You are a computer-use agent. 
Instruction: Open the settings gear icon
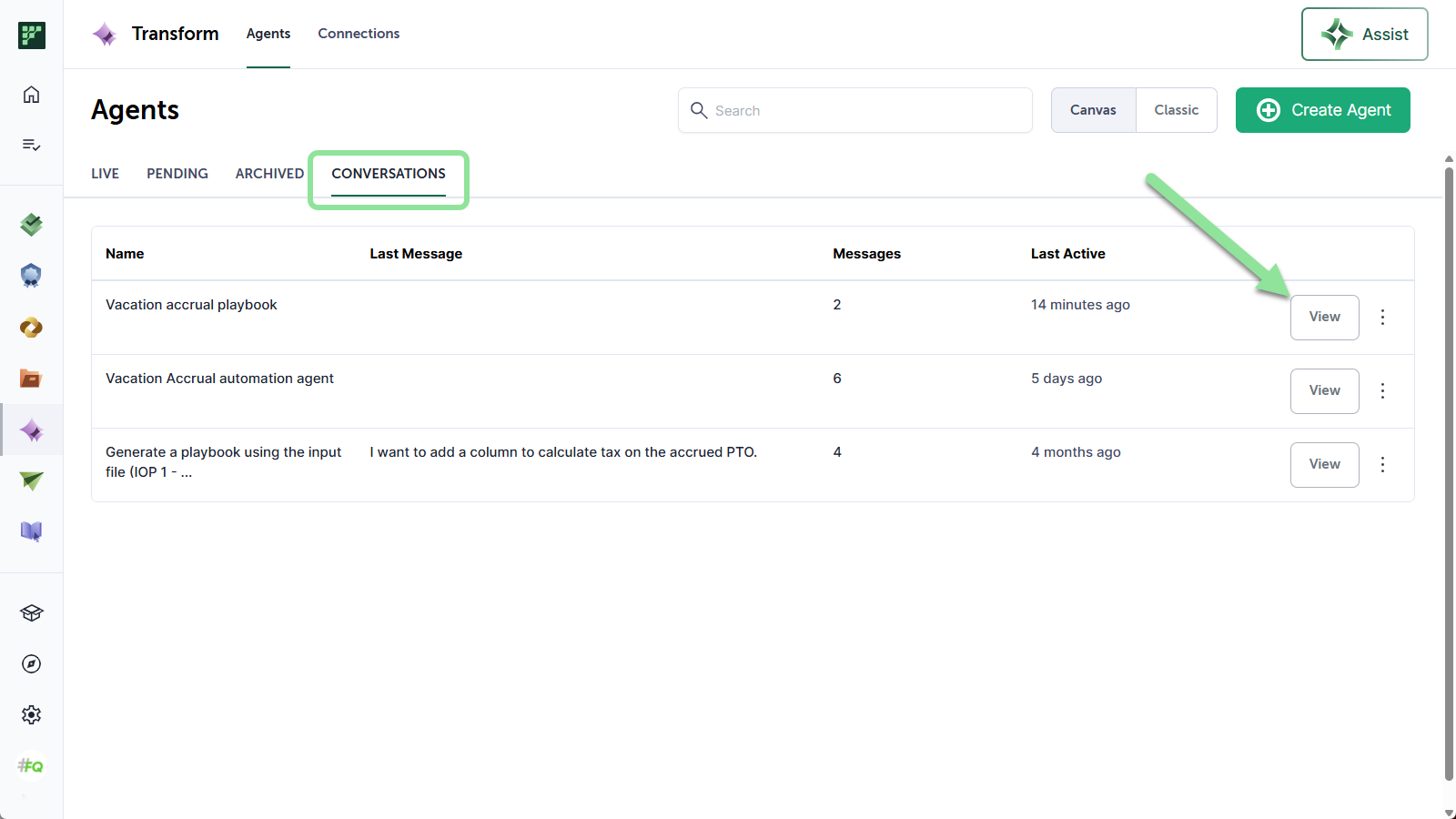pos(31,715)
